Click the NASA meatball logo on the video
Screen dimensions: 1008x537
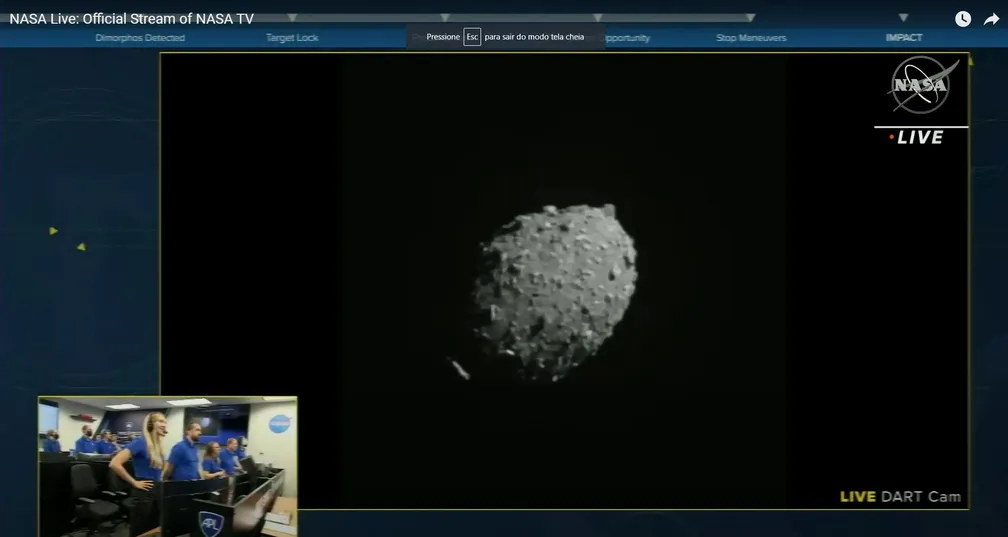click(920, 86)
